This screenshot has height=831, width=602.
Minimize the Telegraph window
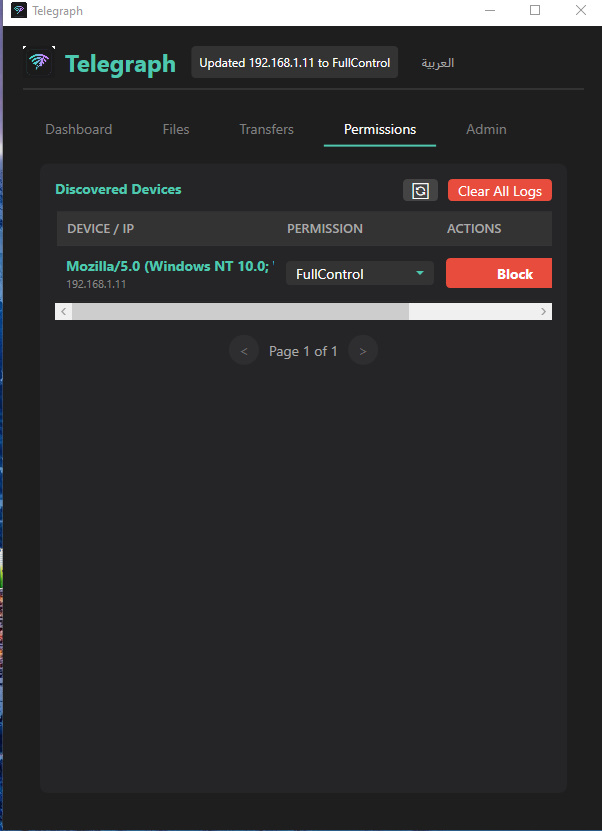[x=490, y=11]
